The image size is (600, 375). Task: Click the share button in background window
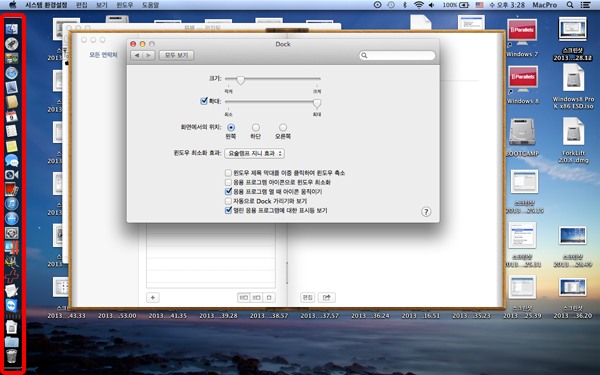click(326, 297)
